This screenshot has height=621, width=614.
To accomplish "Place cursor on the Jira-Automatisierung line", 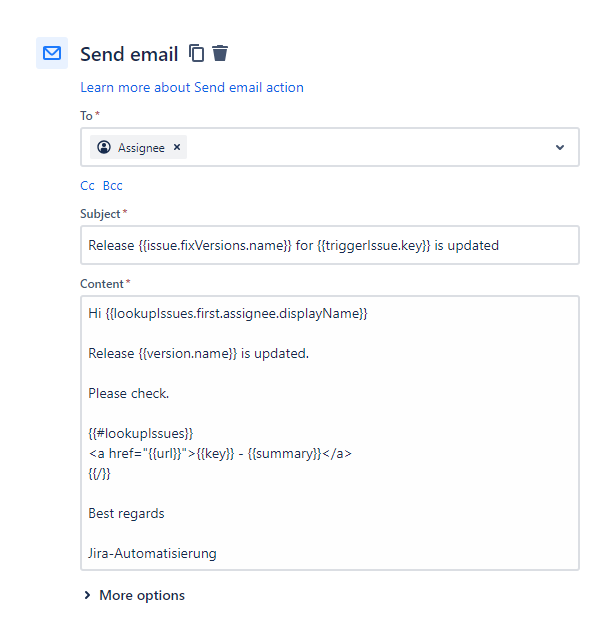I will coord(152,553).
